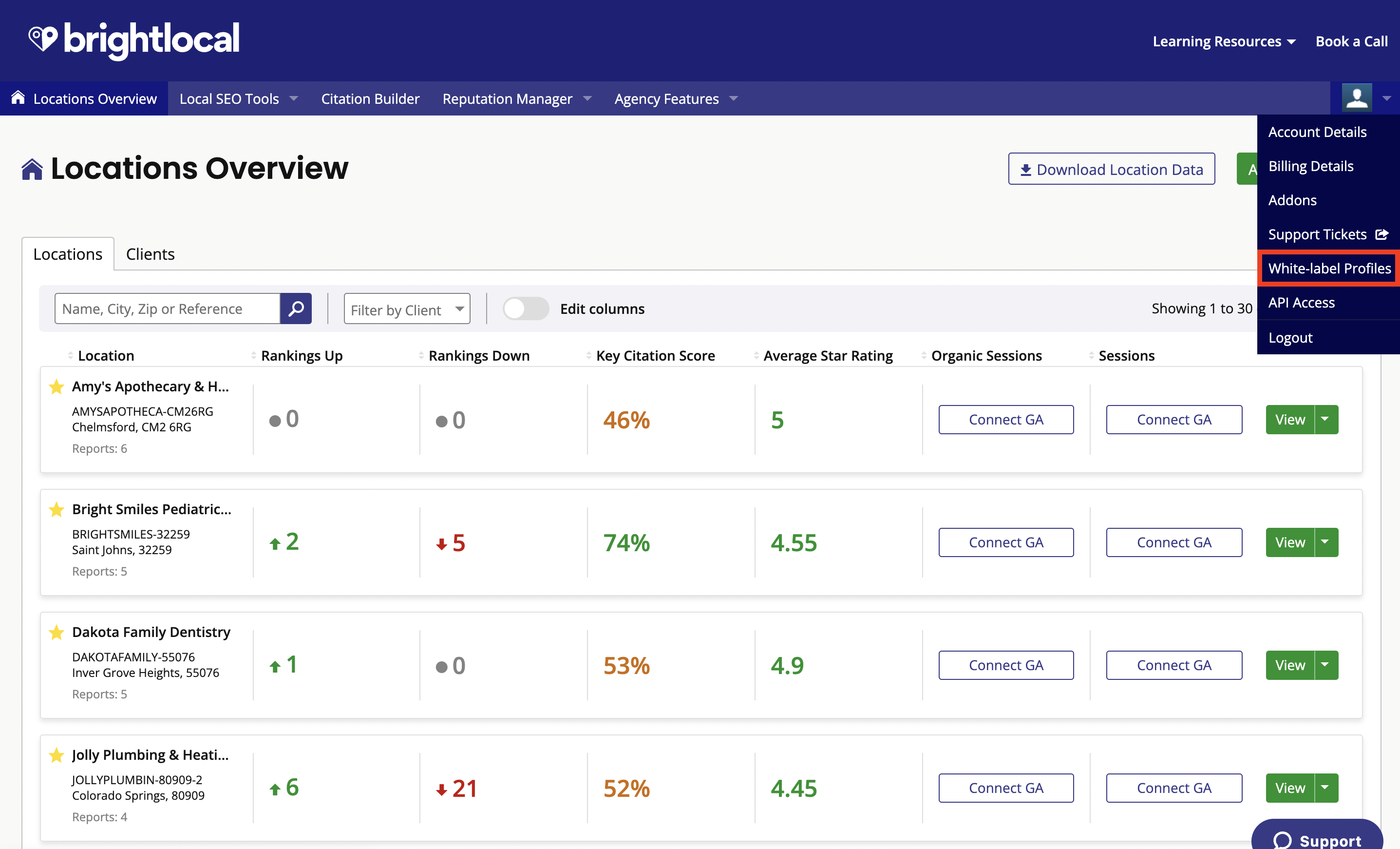Open Amy's Apothecary location name
1400x849 pixels.
coord(151,386)
